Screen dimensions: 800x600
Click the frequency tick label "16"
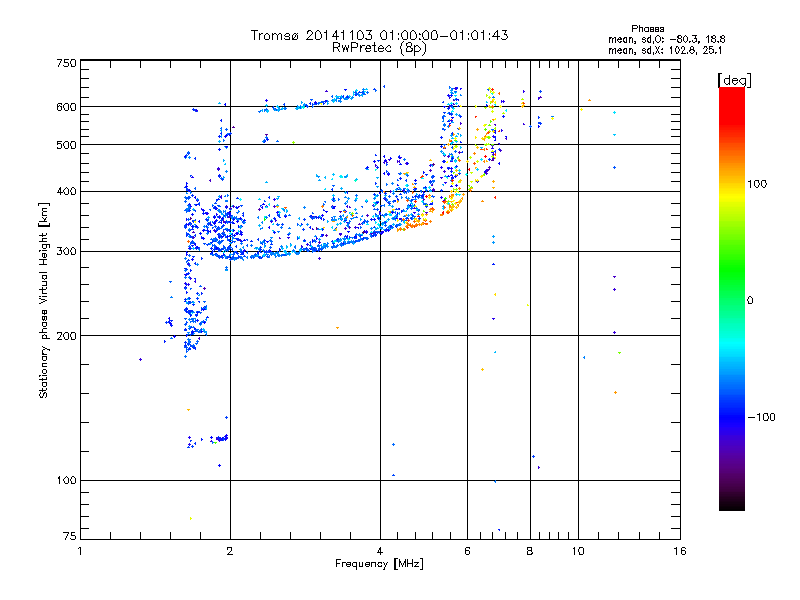[680, 551]
